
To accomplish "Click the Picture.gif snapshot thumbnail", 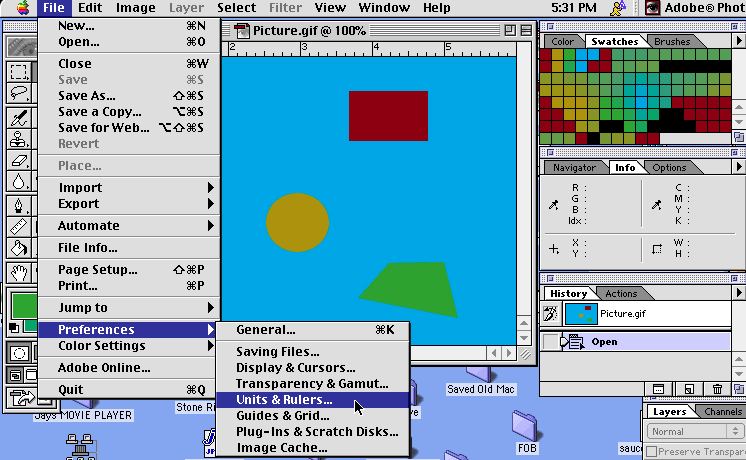I will pyautogui.click(x=581, y=314).
